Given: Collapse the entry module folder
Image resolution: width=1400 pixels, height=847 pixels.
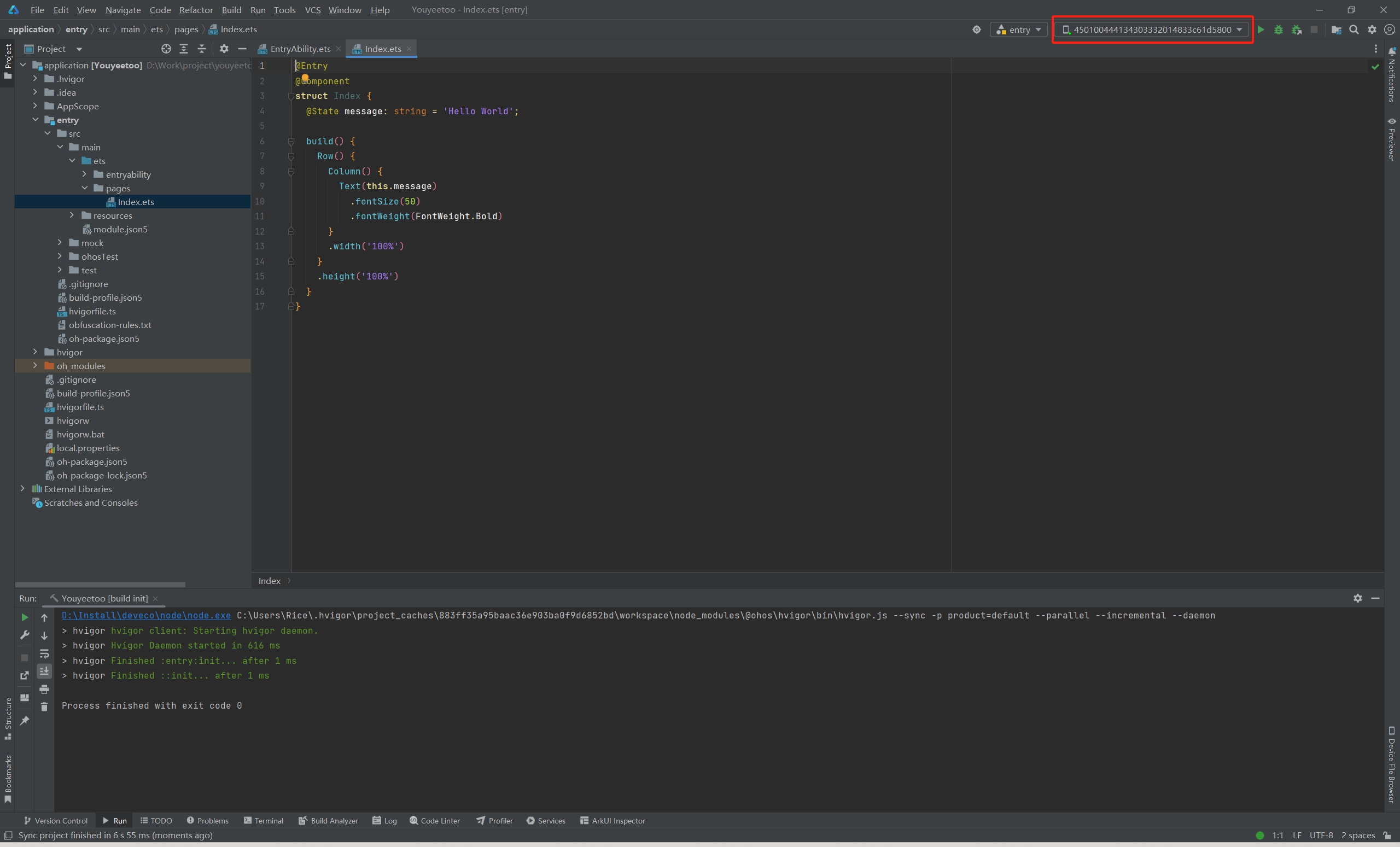Looking at the screenshot, I should pos(35,119).
